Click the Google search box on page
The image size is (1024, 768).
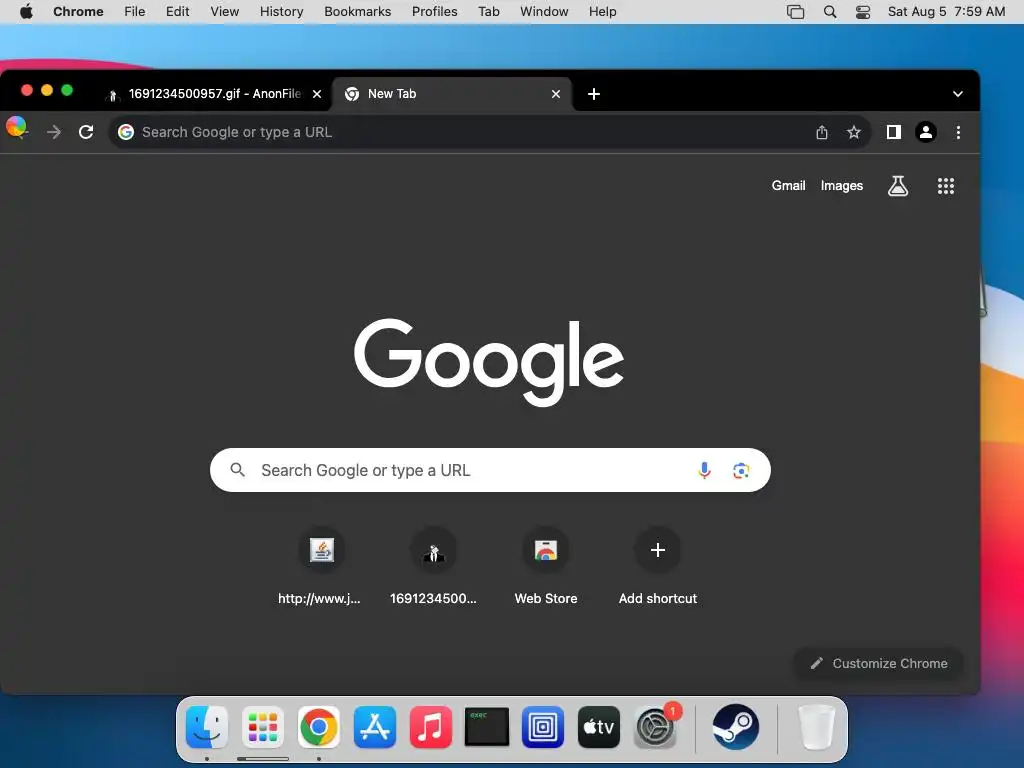490,470
